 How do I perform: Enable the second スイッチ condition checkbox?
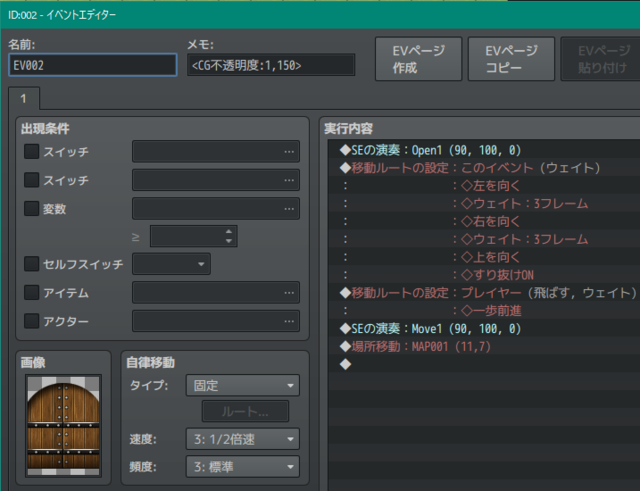point(31,180)
